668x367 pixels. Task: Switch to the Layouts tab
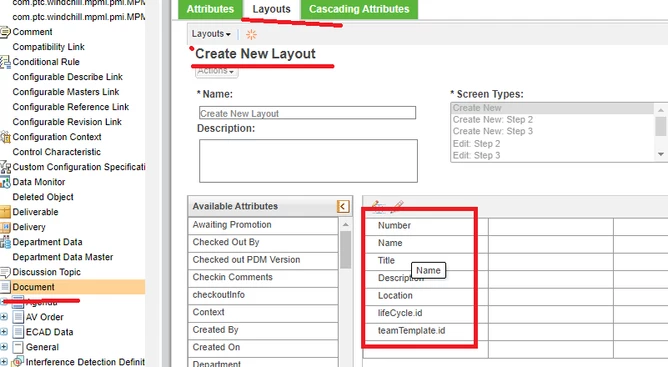[x=271, y=9]
